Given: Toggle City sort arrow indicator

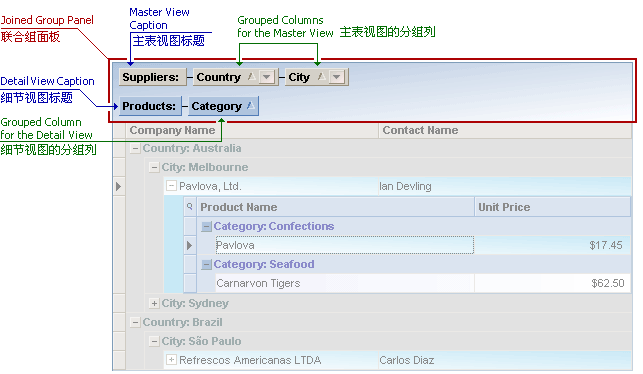Looking at the screenshot, I should 322,76.
